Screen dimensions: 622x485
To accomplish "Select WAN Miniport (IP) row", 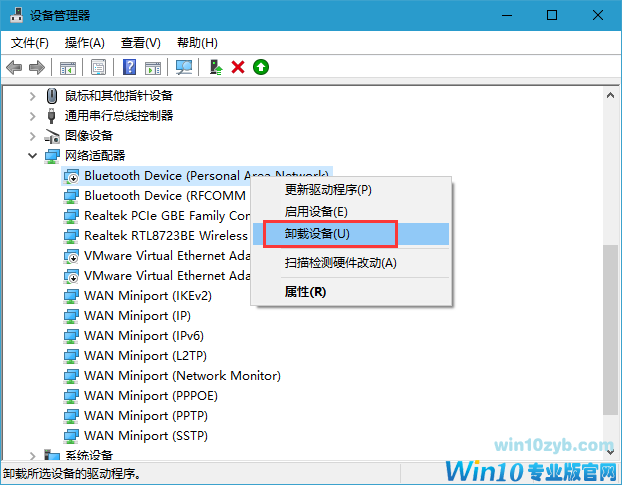I will [127, 316].
